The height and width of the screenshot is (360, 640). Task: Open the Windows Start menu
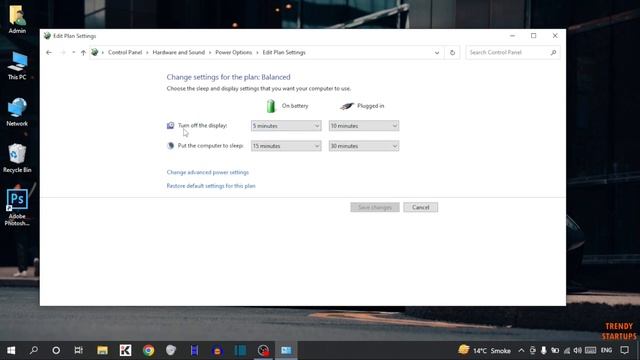[x=11, y=350]
